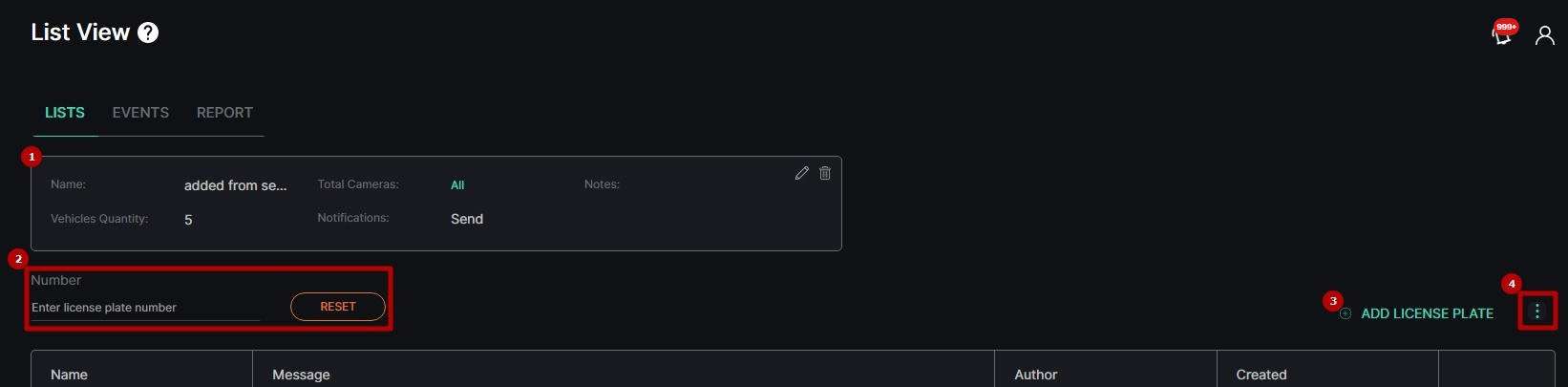Focus the Enter license plate number field
Viewport: 1568px width, 387px height.
coord(145,308)
